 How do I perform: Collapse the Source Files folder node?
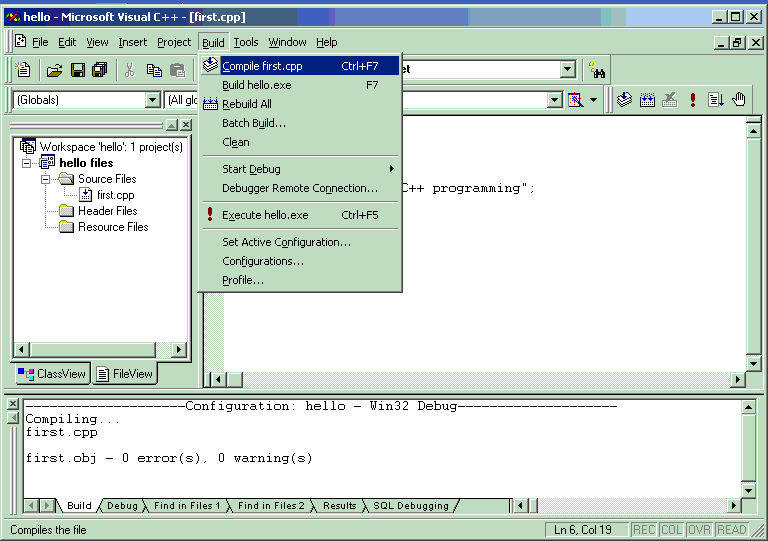click(x=46, y=179)
